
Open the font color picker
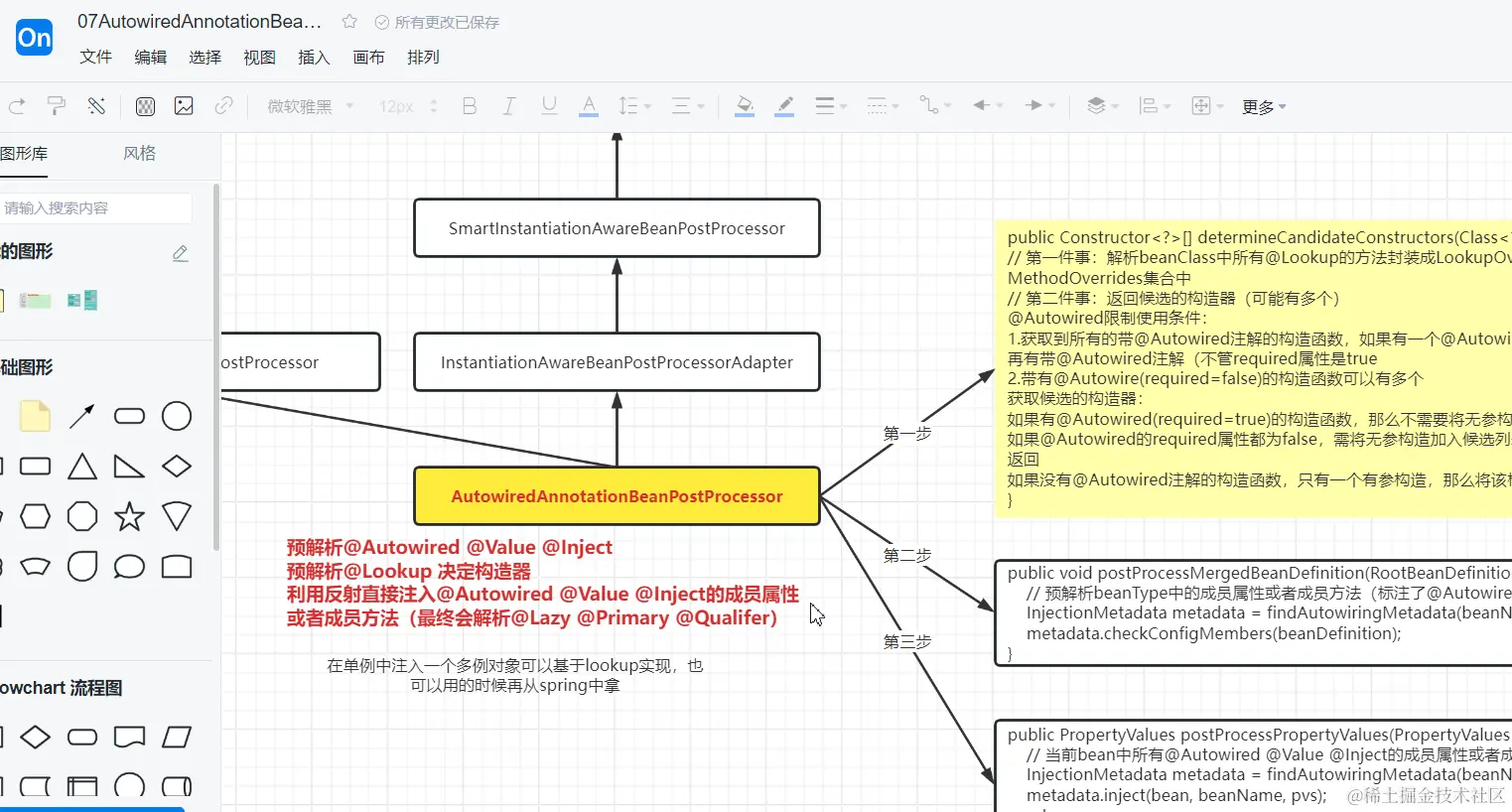[589, 106]
